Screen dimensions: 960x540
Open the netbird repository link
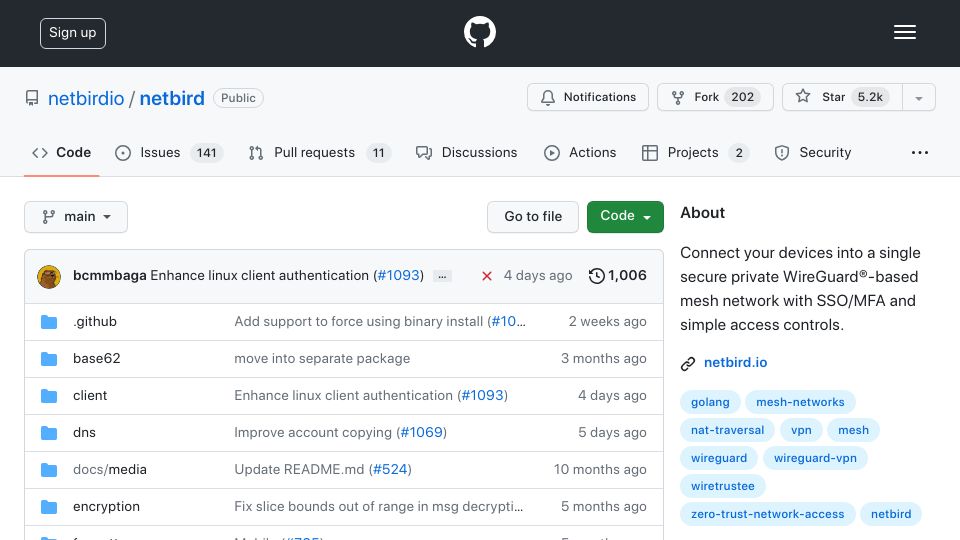tap(172, 98)
